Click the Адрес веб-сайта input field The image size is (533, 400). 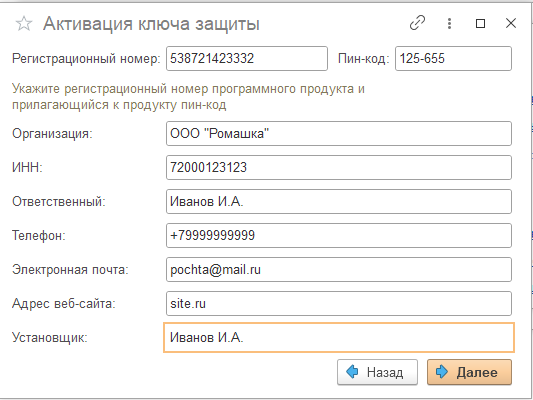pos(339,303)
